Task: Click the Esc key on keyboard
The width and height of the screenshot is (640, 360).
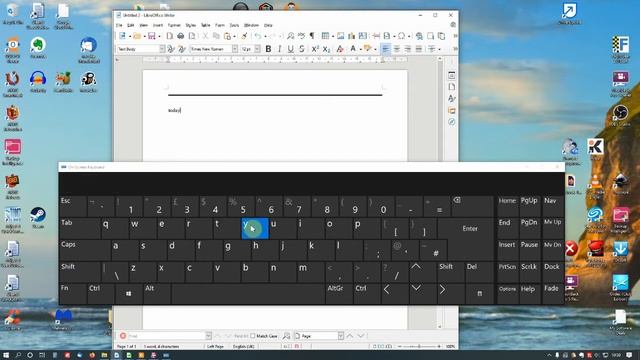Action: (73, 207)
